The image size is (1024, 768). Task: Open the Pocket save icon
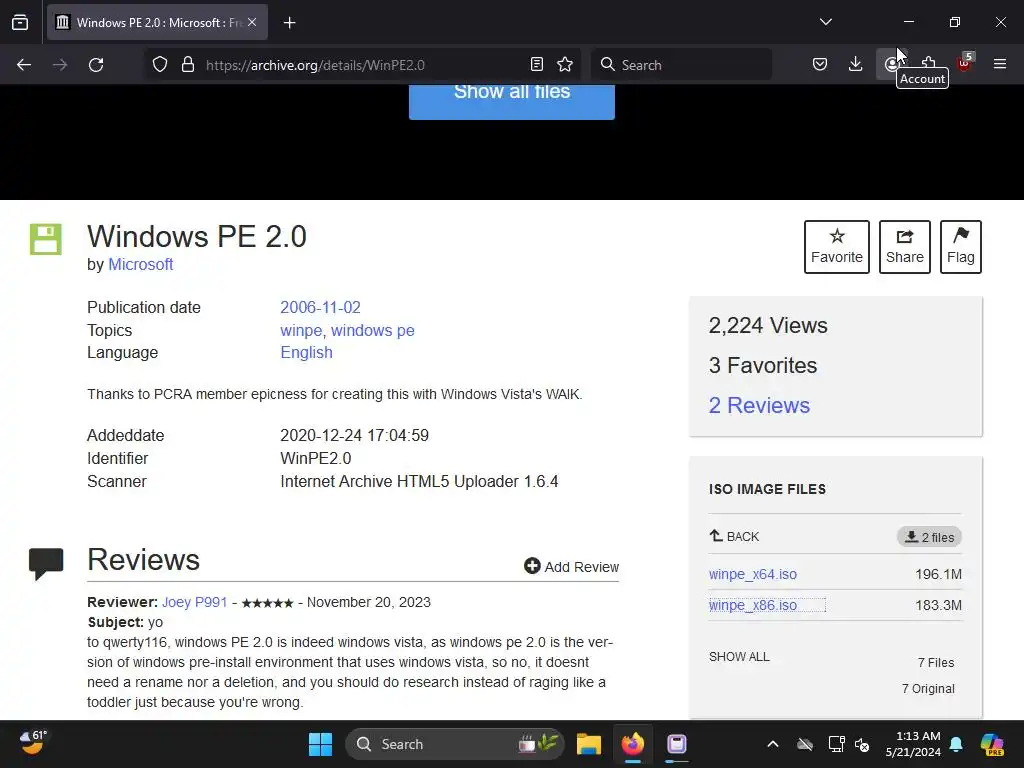click(x=820, y=64)
